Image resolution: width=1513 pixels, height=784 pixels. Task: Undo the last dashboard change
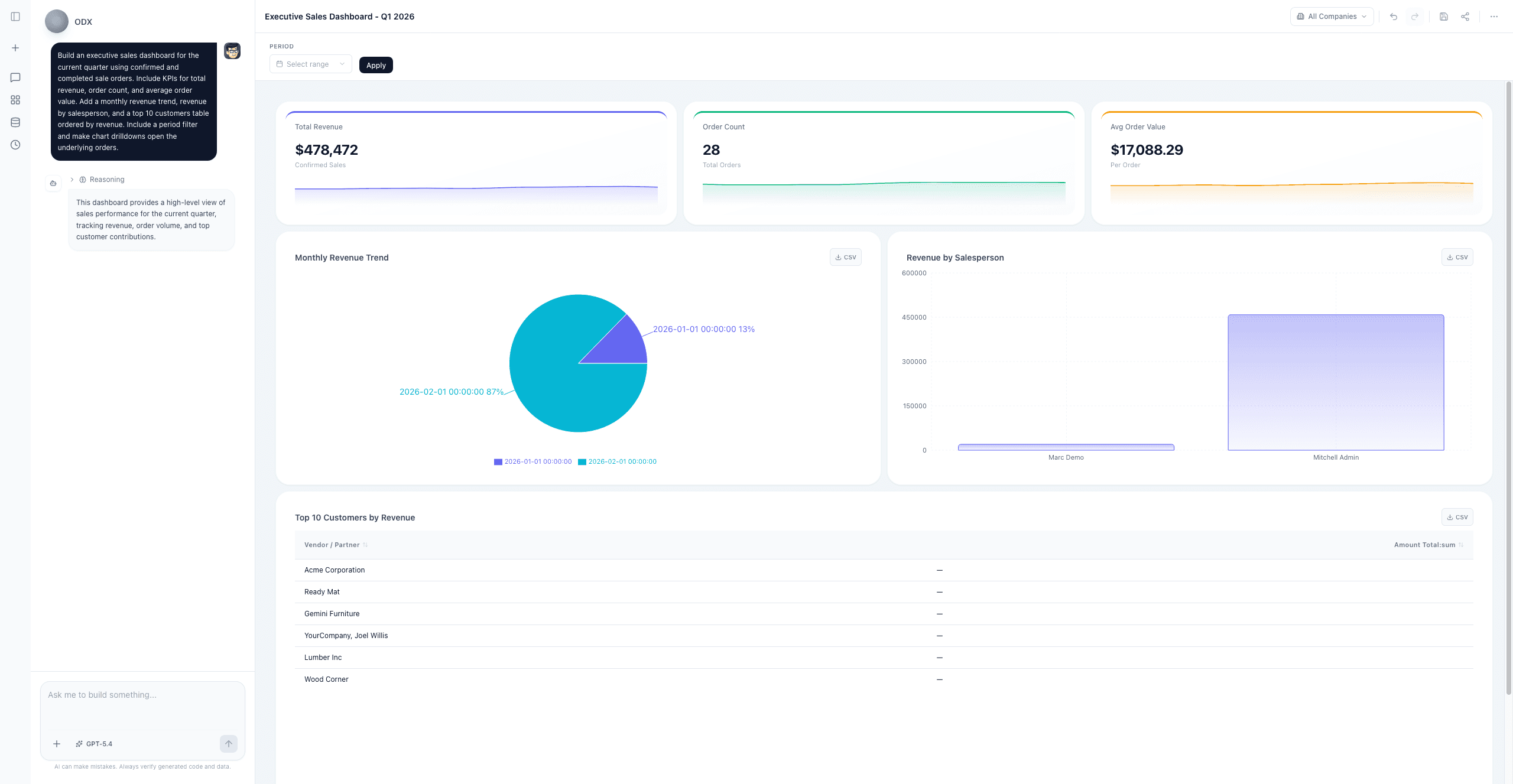1394,16
